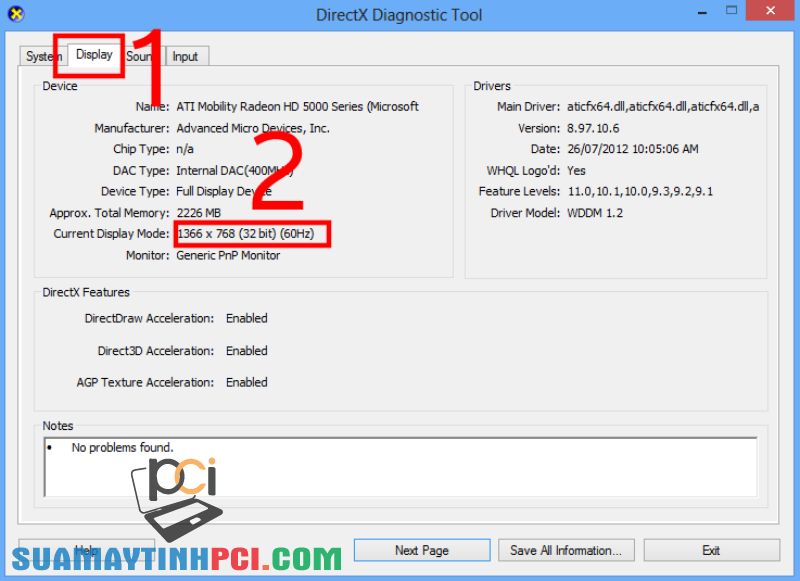
Task: Click inside the Notes text box
Action: (401, 467)
